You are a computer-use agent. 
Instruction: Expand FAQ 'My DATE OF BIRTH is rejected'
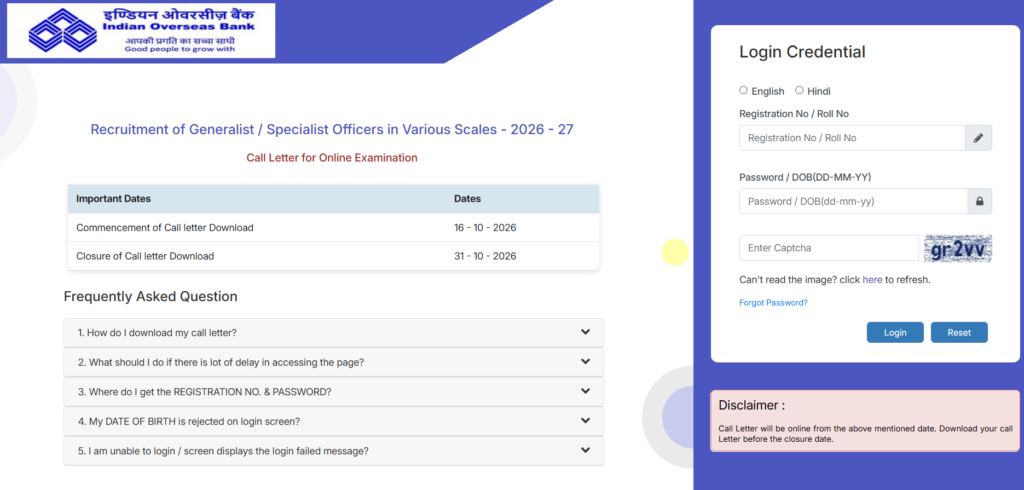334,421
